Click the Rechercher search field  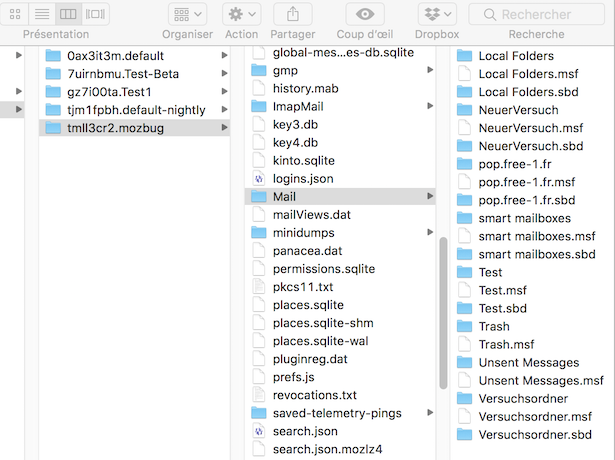pos(537,14)
